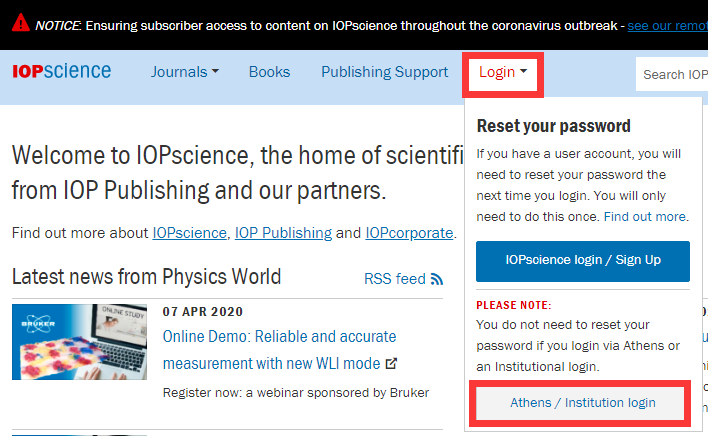Image resolution: width=708 pixels, height=436 pixels.
Task: Open the 'Online Demo: Reliable and accurate' article
Action: pos(279,336)
